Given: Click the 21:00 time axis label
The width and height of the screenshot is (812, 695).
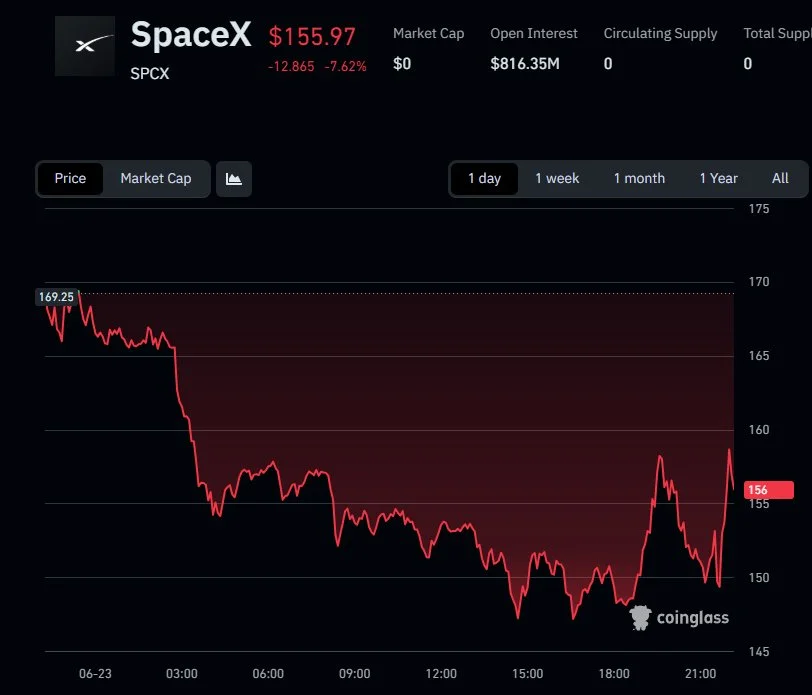Looking at the screenshot, I should pos(701,674).
